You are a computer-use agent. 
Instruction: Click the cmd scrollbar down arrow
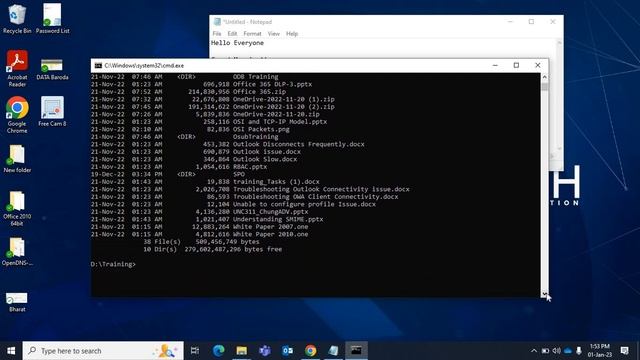(544, 293)
